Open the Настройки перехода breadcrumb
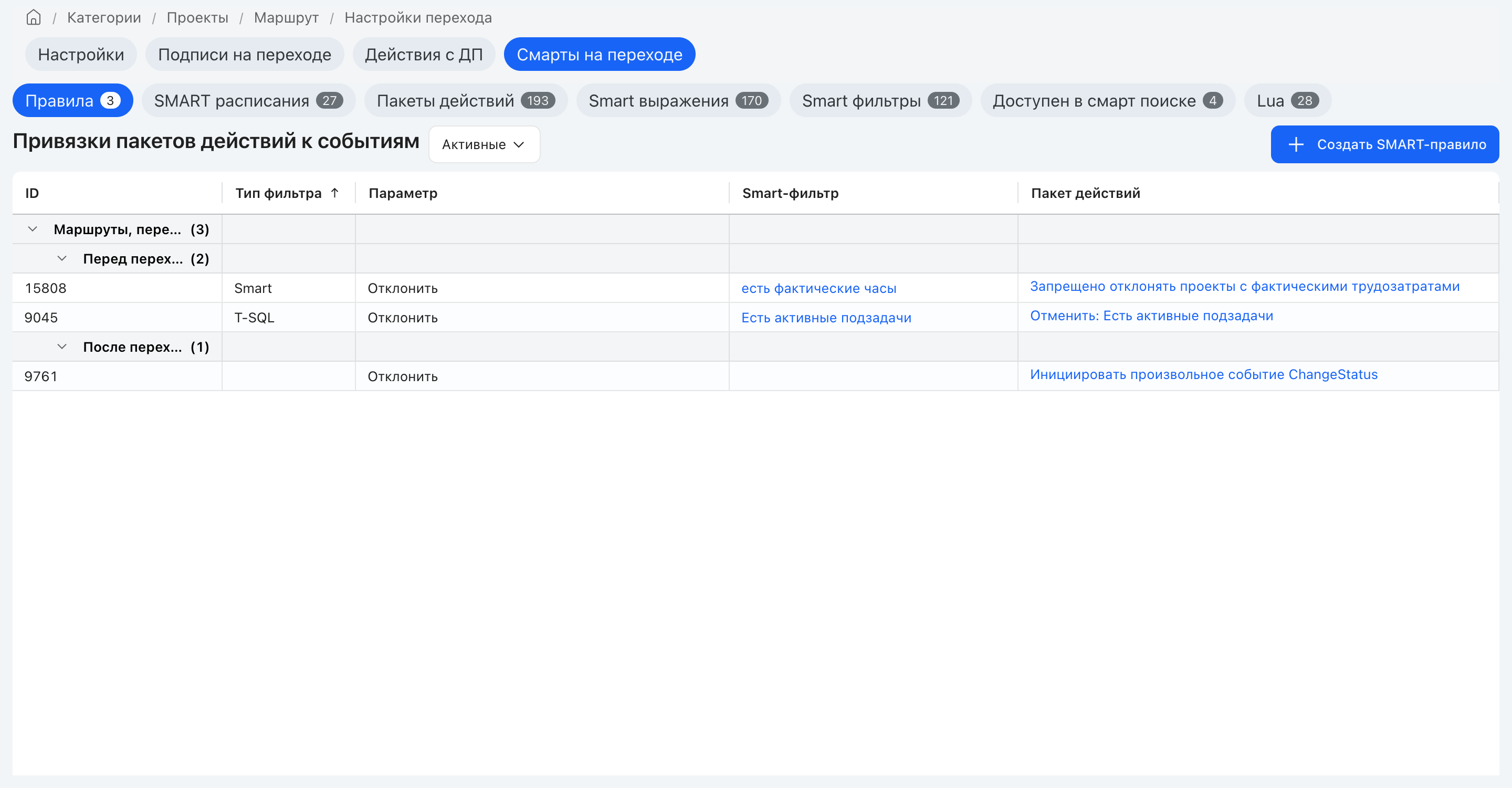This screenshot has width=1512, height=788. coord(418,18)
